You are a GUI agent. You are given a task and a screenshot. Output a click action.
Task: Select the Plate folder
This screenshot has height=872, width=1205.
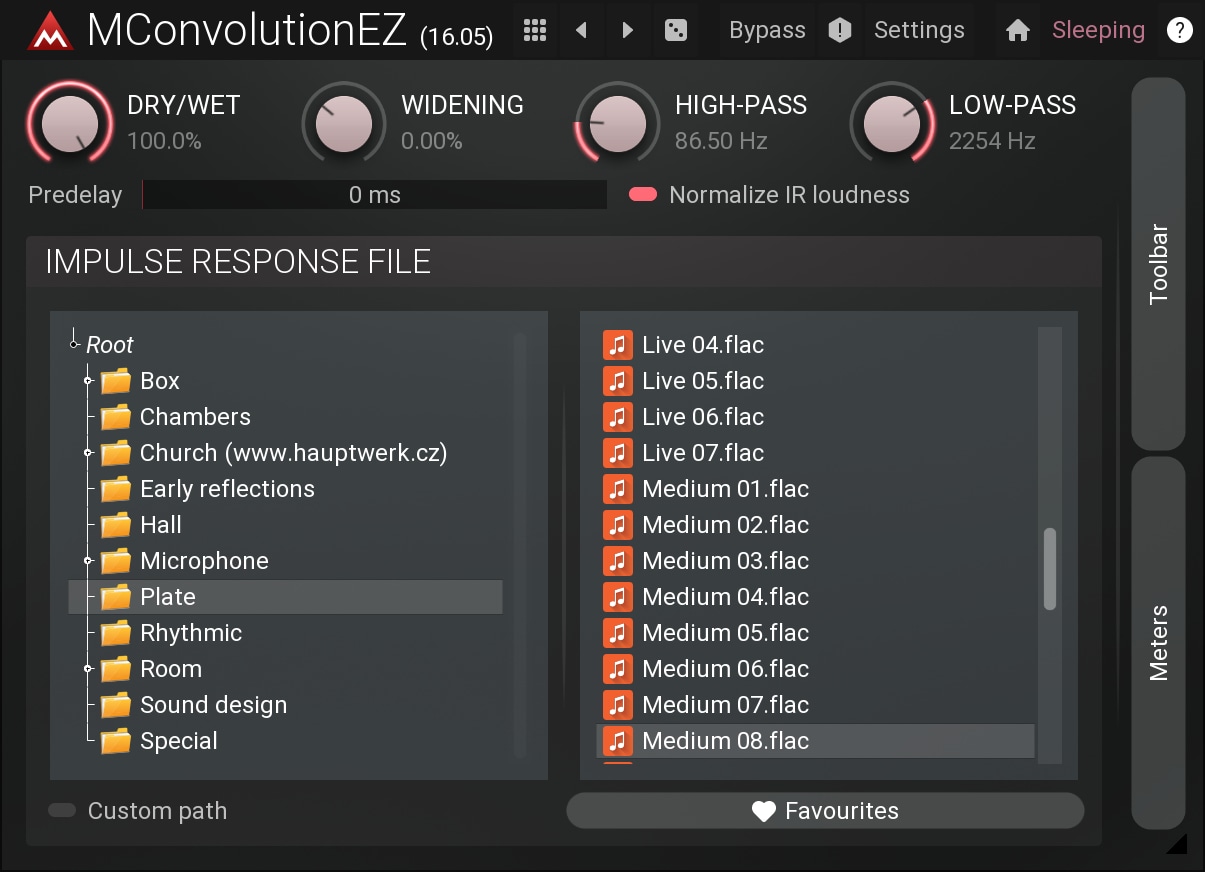click(x=285, y=597)
